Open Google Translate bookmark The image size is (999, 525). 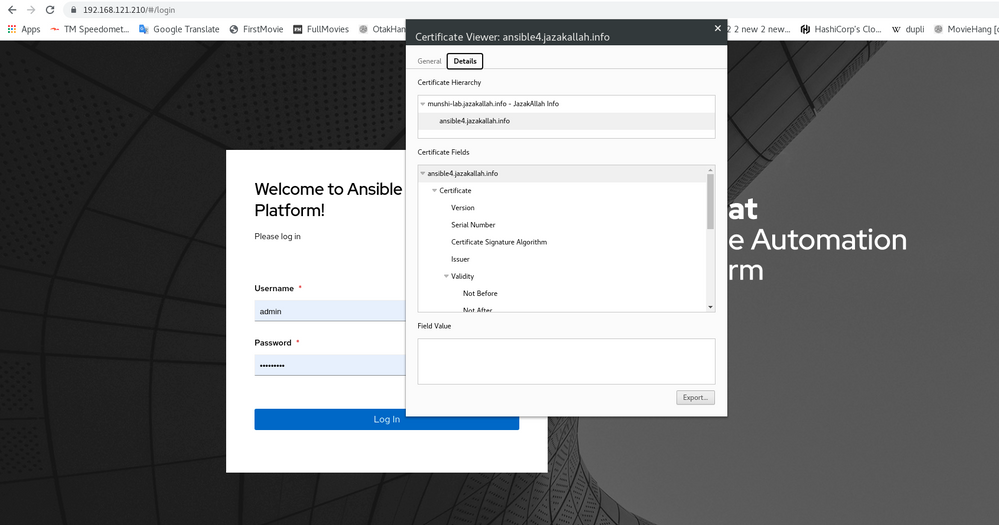(179, 29)
